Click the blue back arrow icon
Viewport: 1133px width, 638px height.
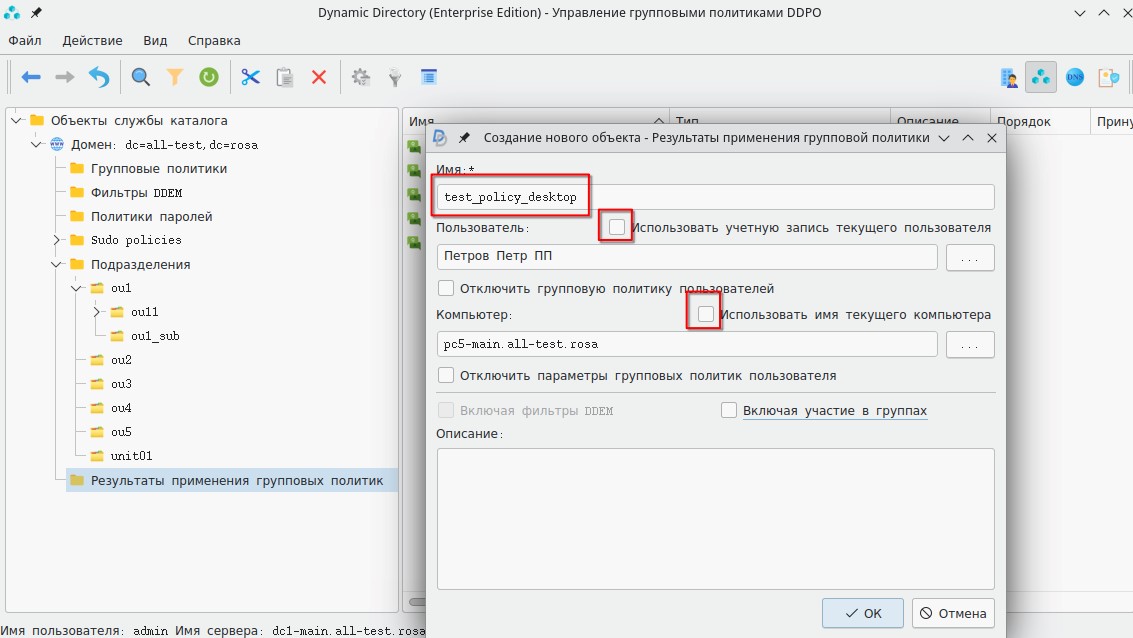(x=31, y=77)
